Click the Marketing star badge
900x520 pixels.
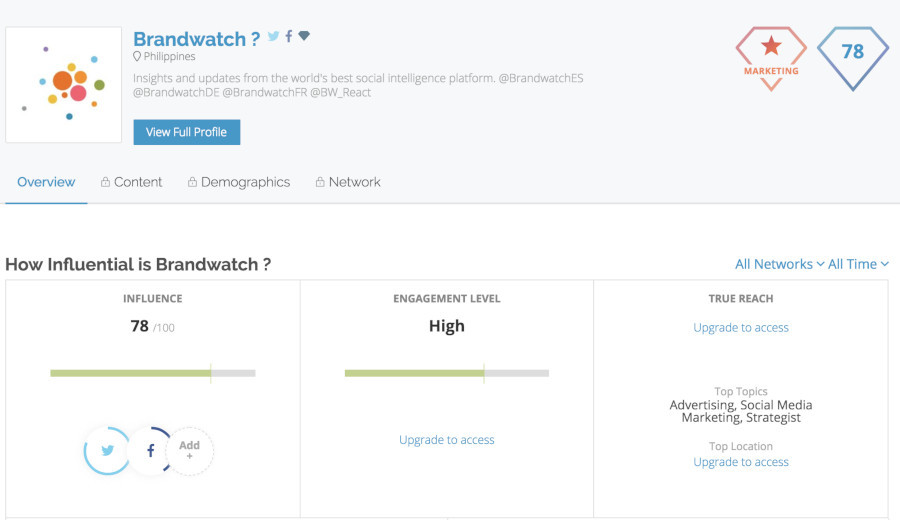click(771, 59)
